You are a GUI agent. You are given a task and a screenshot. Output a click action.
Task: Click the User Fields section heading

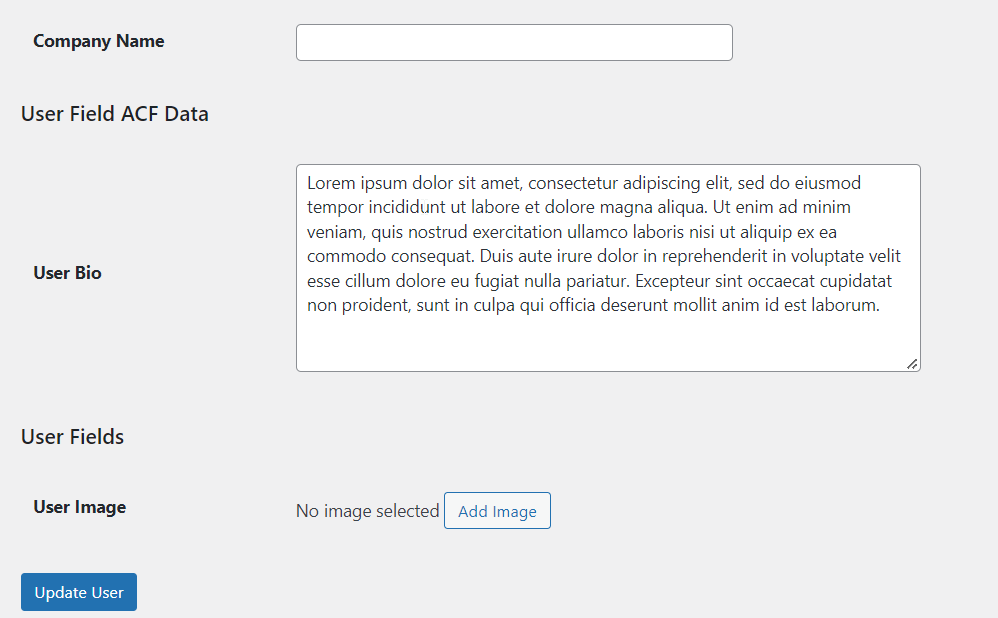[72, 437]
